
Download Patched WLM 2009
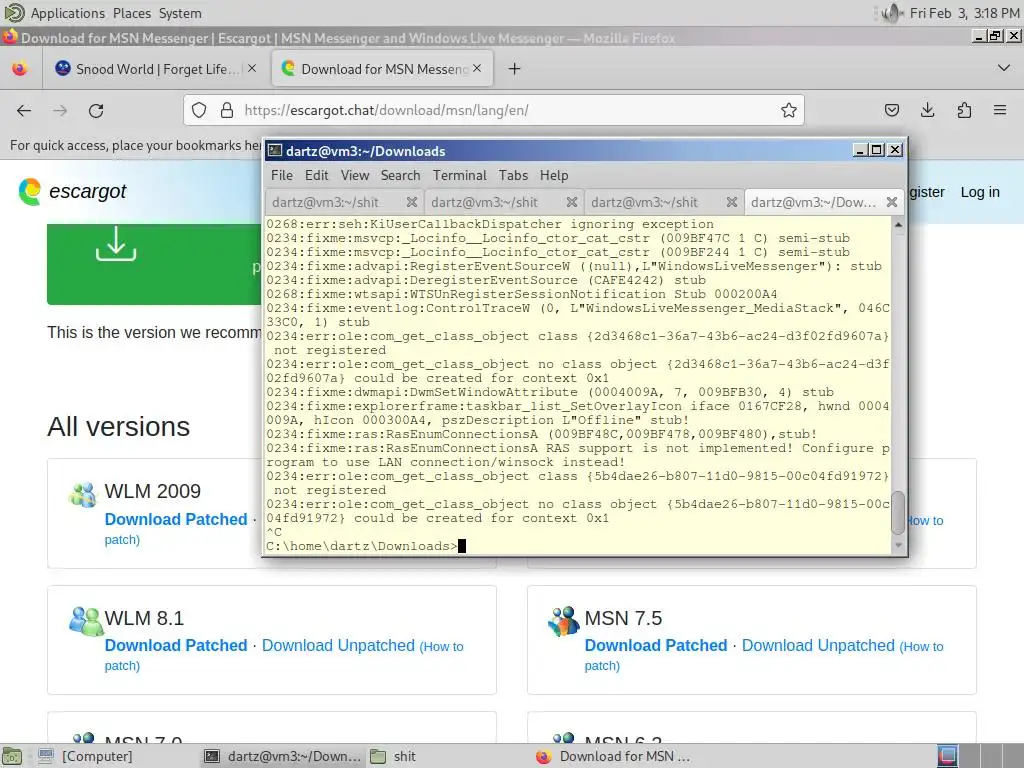pyautogui.click(x=176, y=519)
